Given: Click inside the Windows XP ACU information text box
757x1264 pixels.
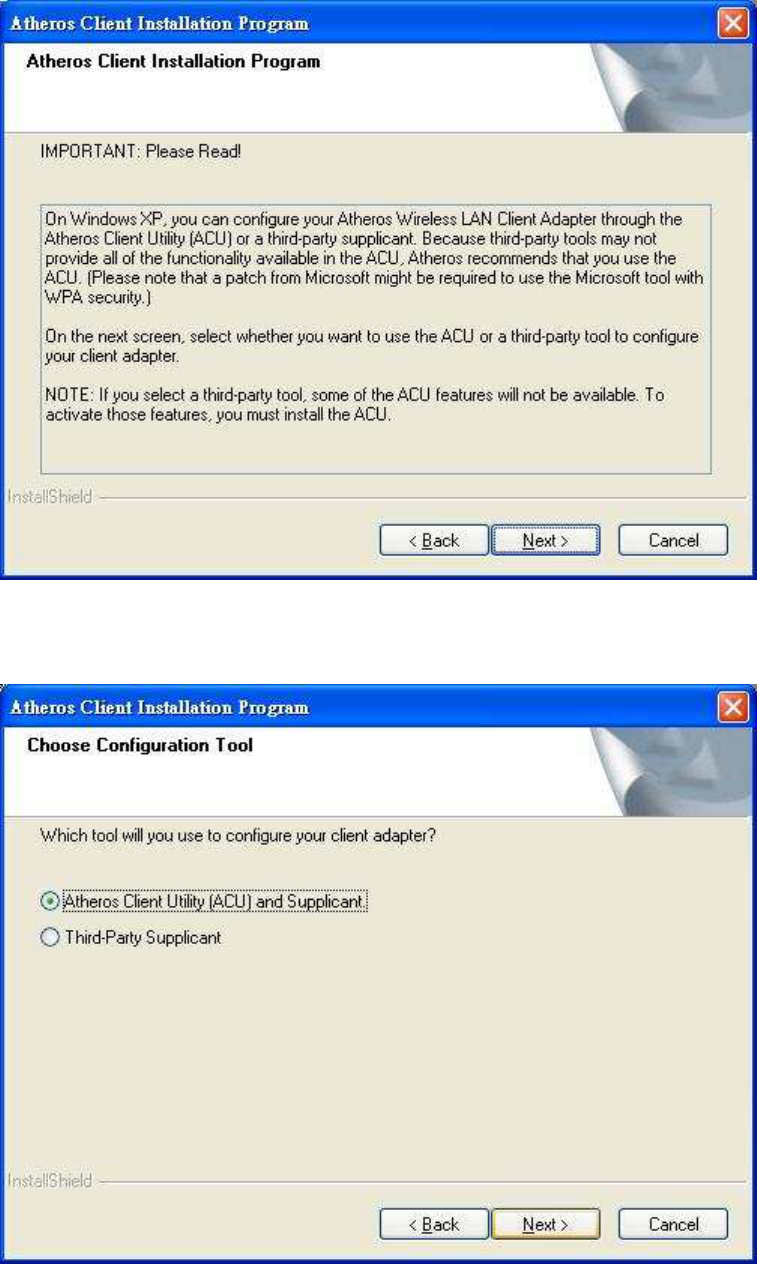Looking at the screenshot, I should coord(375,335).
